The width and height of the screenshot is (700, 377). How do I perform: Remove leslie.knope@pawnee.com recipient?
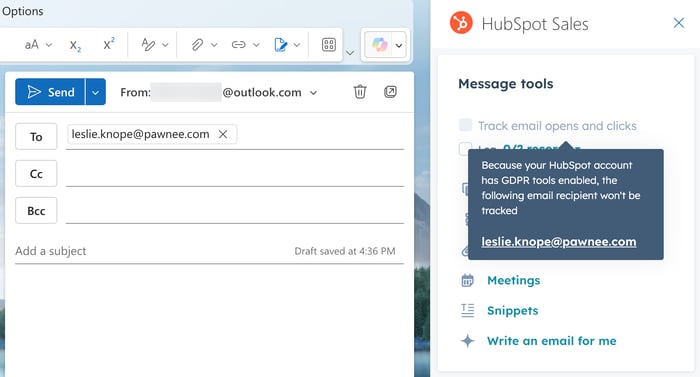pos(223,134)
